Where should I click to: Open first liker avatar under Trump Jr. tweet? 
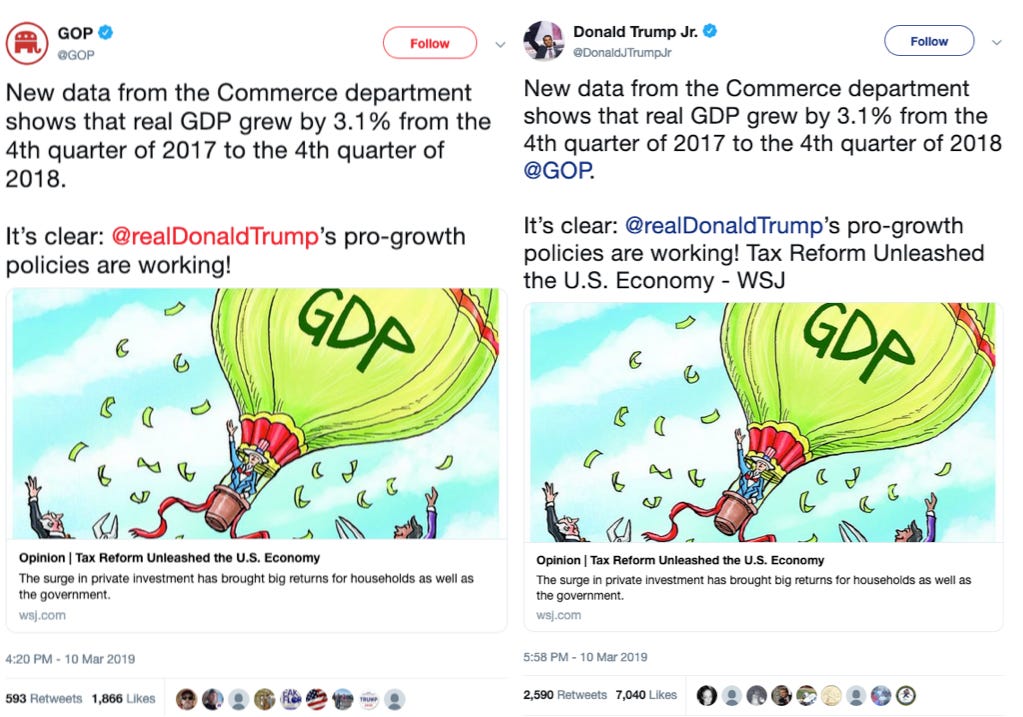707,695
